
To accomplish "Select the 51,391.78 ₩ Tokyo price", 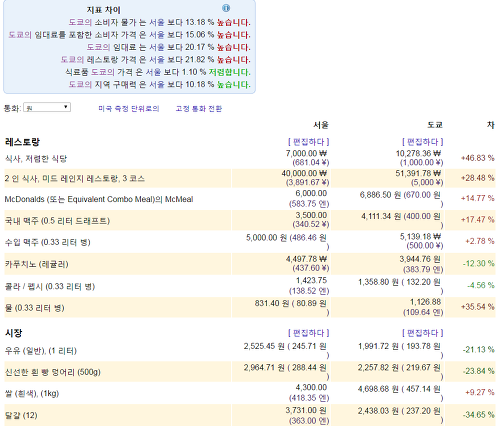I will [x=418, y=173].
